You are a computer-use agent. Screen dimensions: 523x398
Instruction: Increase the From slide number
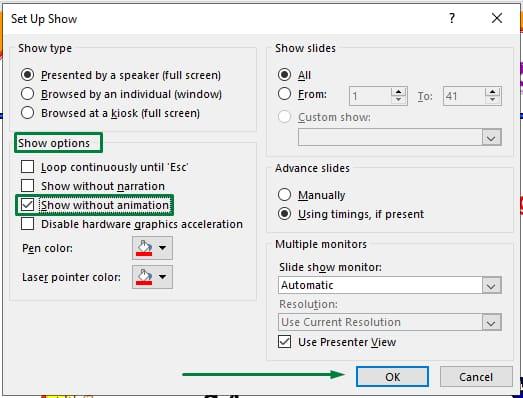click(399, 92)
